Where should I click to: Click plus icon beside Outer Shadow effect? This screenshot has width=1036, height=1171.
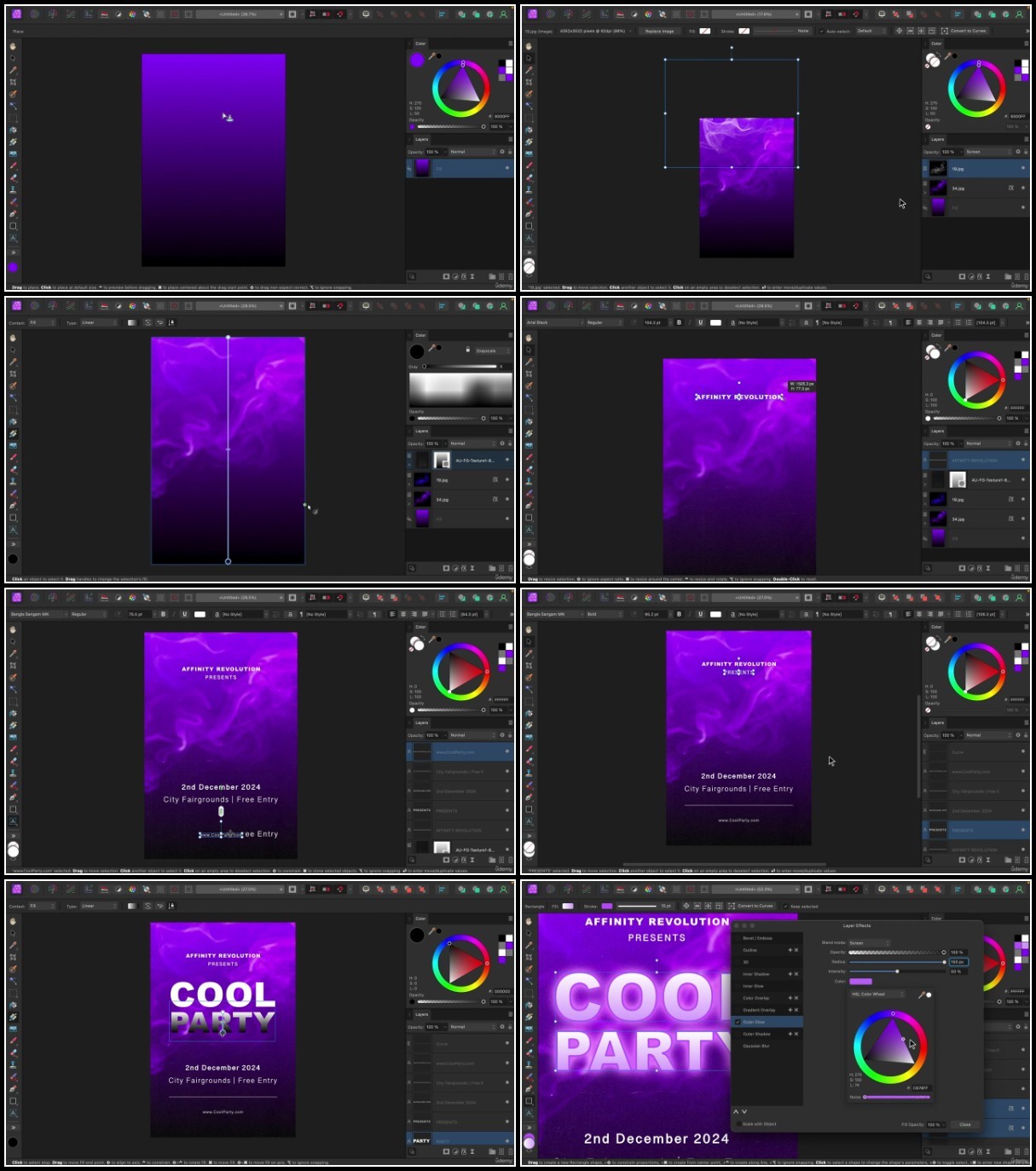790,1034
